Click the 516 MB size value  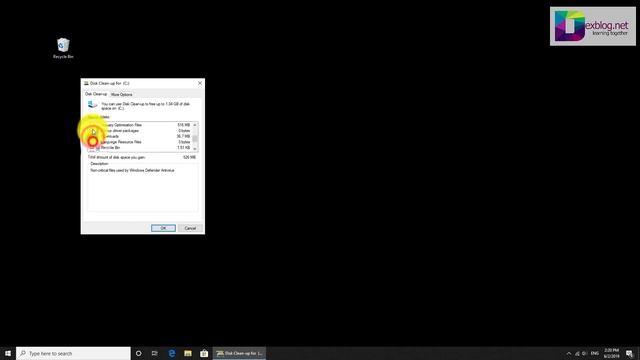184,125
